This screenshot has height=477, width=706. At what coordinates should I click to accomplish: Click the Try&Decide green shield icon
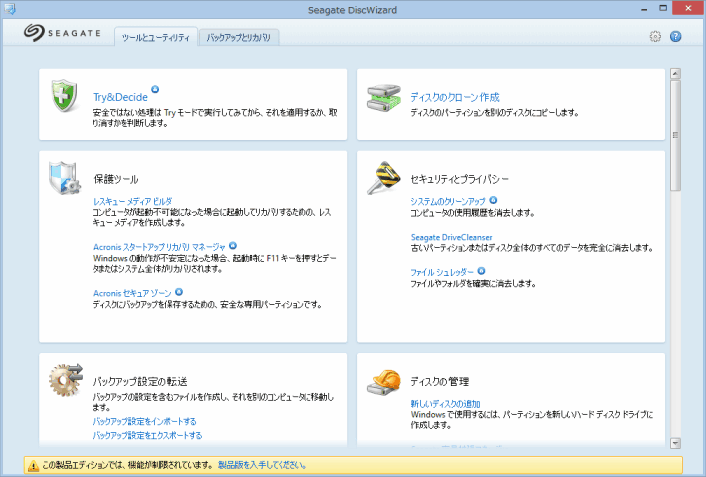coord(64,95)
